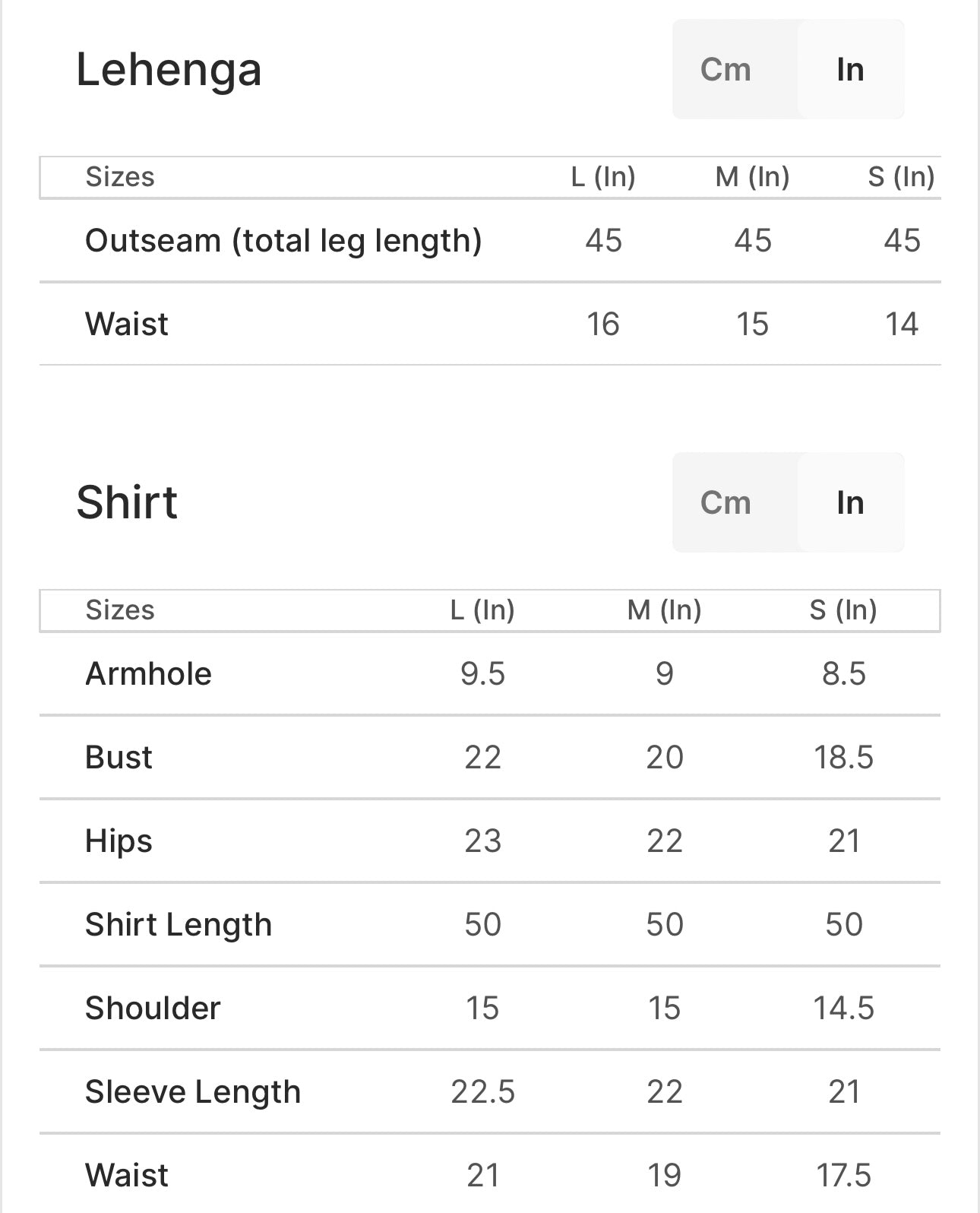The height and width of the screenshot is (1213, 980).
Task: Click Lehenga Waist value 16 for size L
Action: click(x=603, y=325)
